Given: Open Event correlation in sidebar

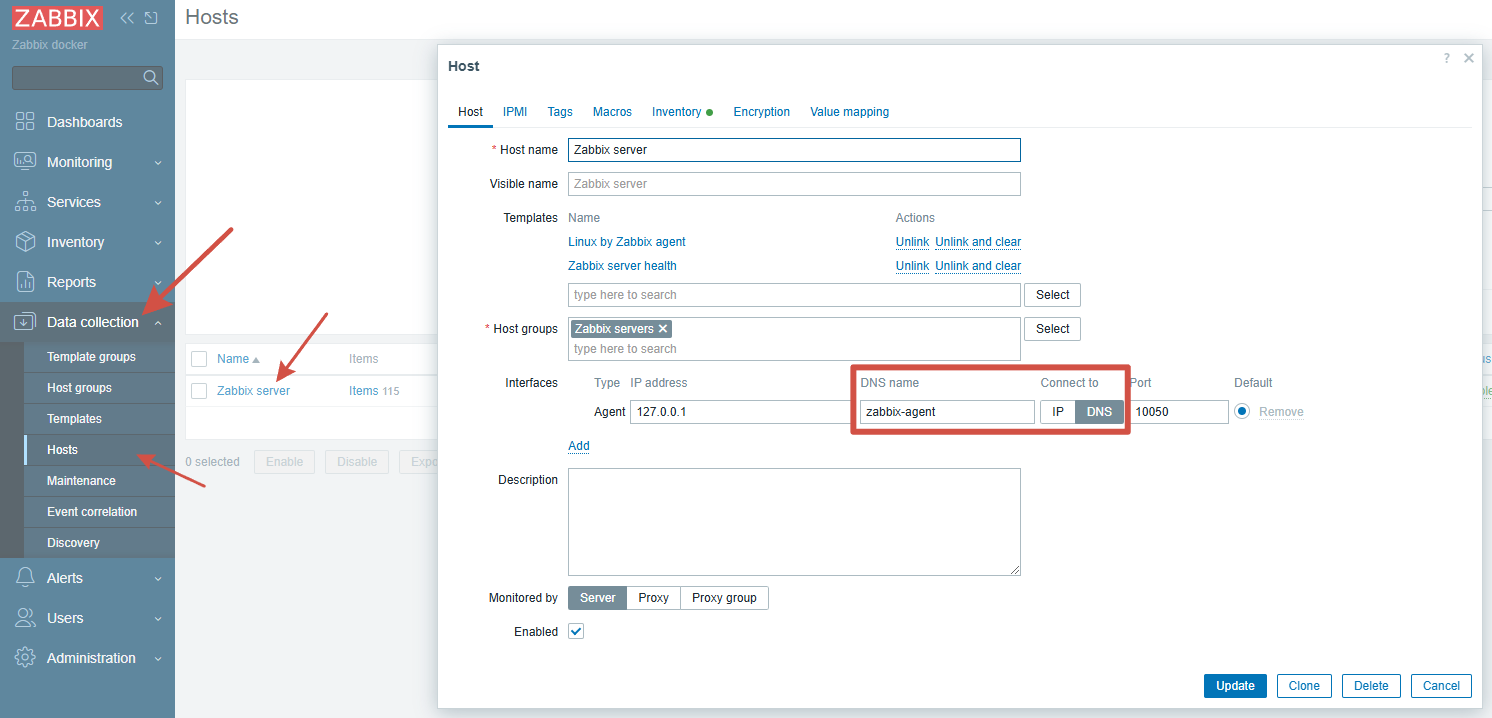Looking at the screenshot, I should 99,512.
